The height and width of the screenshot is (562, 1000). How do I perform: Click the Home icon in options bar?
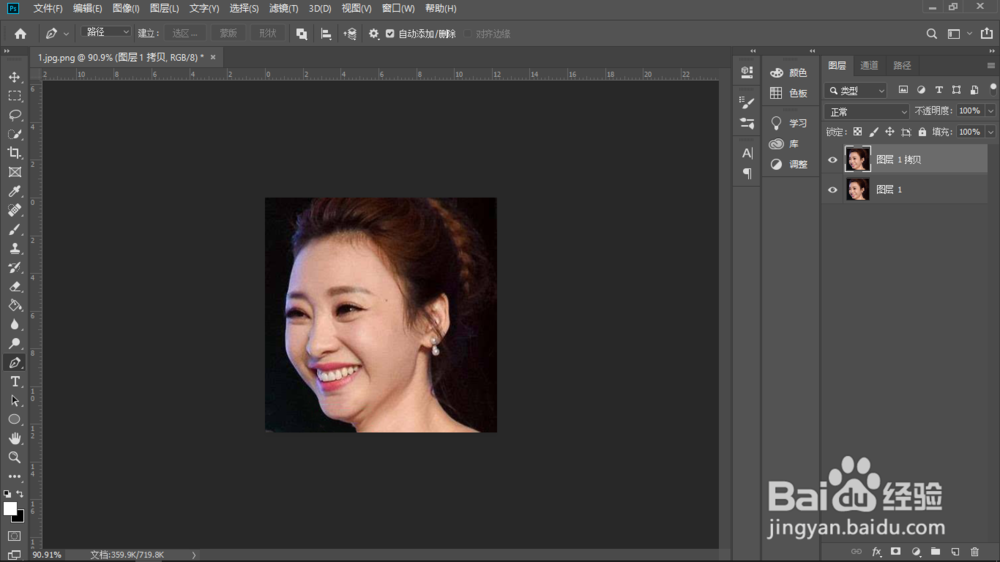click(x=20, y=34)
